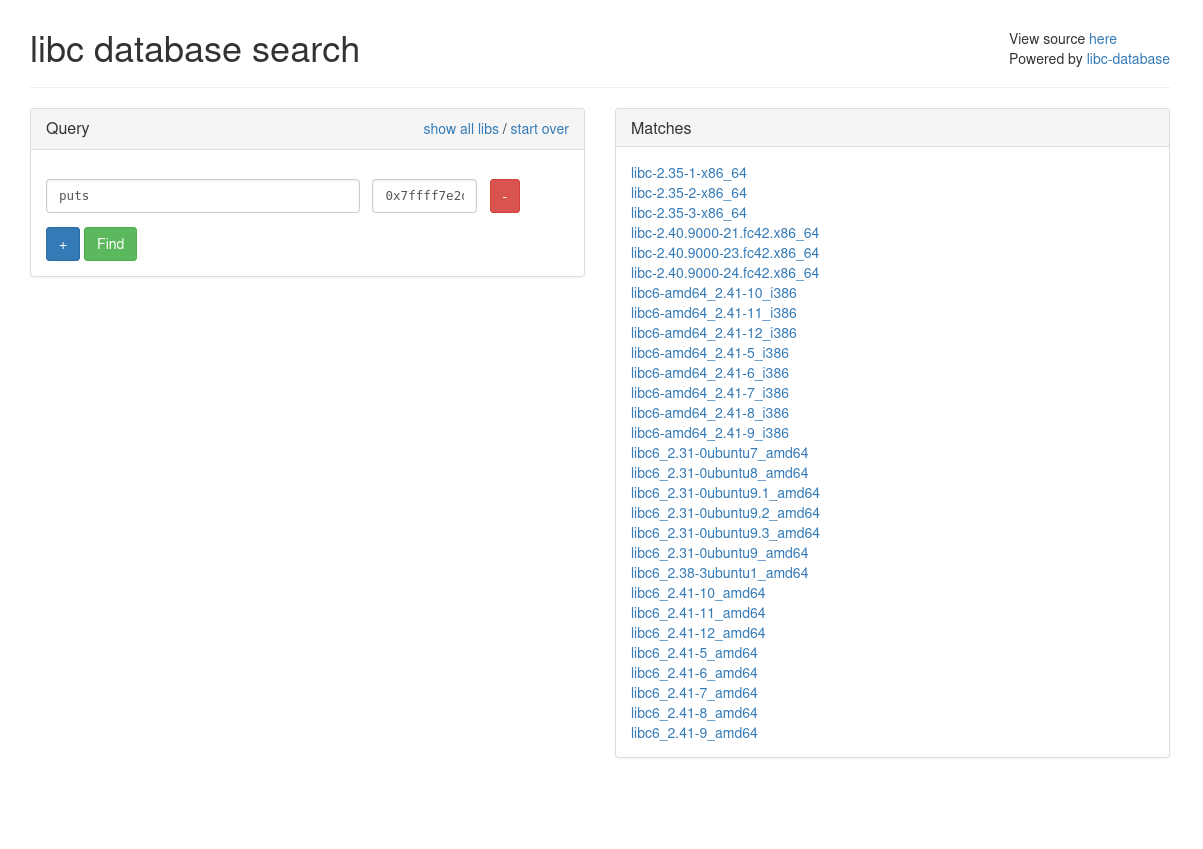1203x849 pixels.
Task: Pick libc6_2.41-9_amd64 at list bottom
Action: pos(694,733)
